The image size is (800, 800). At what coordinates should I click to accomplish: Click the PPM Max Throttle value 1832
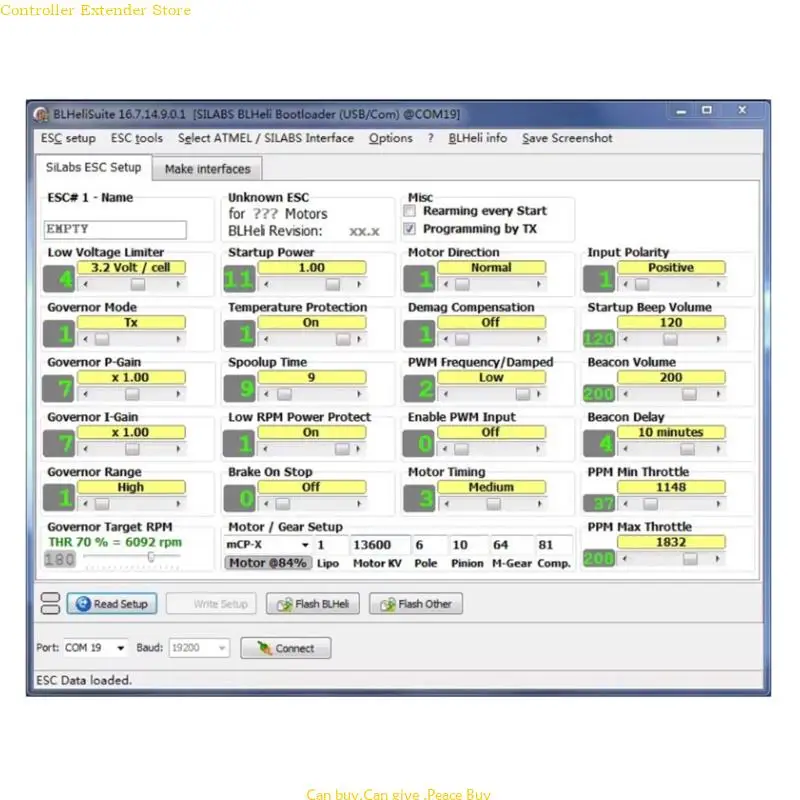click(671, 542)
